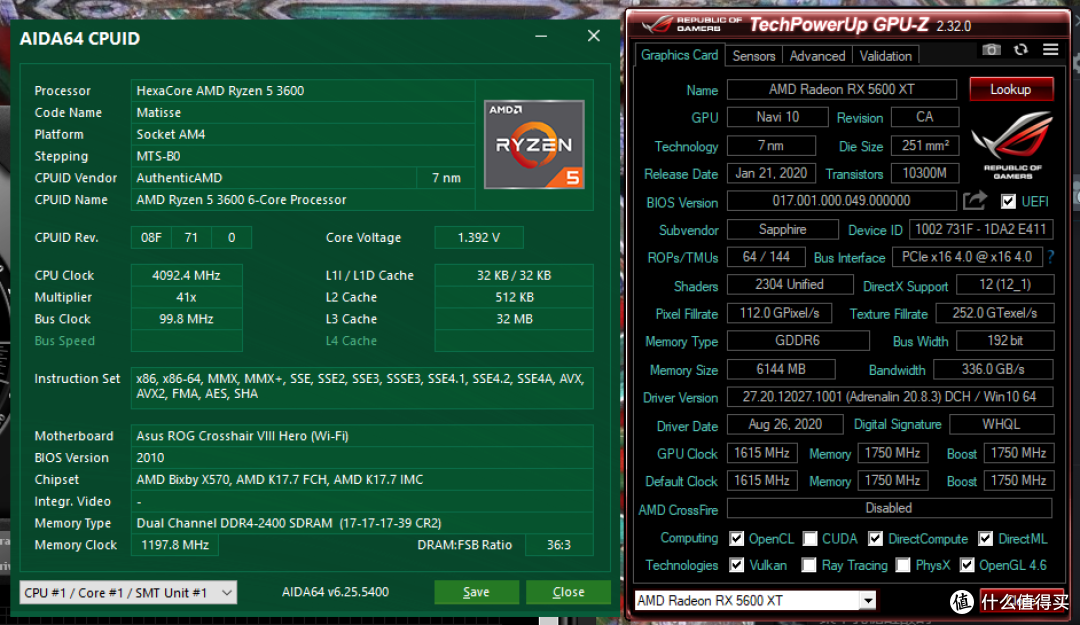
Task: Minimize the AIDA64 CPUID window
Action: [x=541, y=36]
